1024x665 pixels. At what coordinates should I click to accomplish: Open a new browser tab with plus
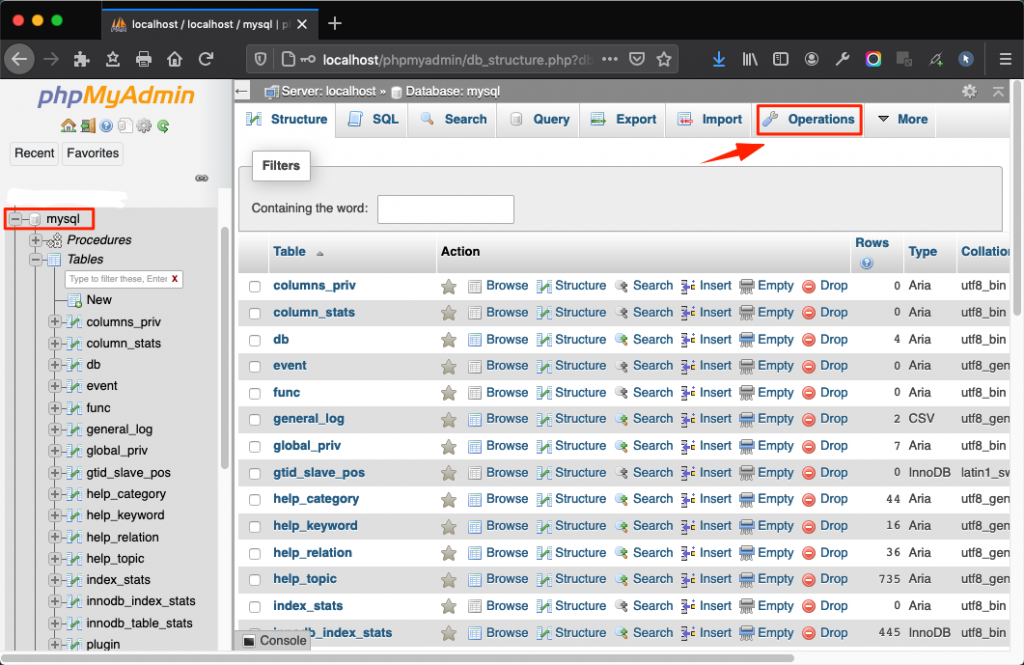click(x=335, y=24)
